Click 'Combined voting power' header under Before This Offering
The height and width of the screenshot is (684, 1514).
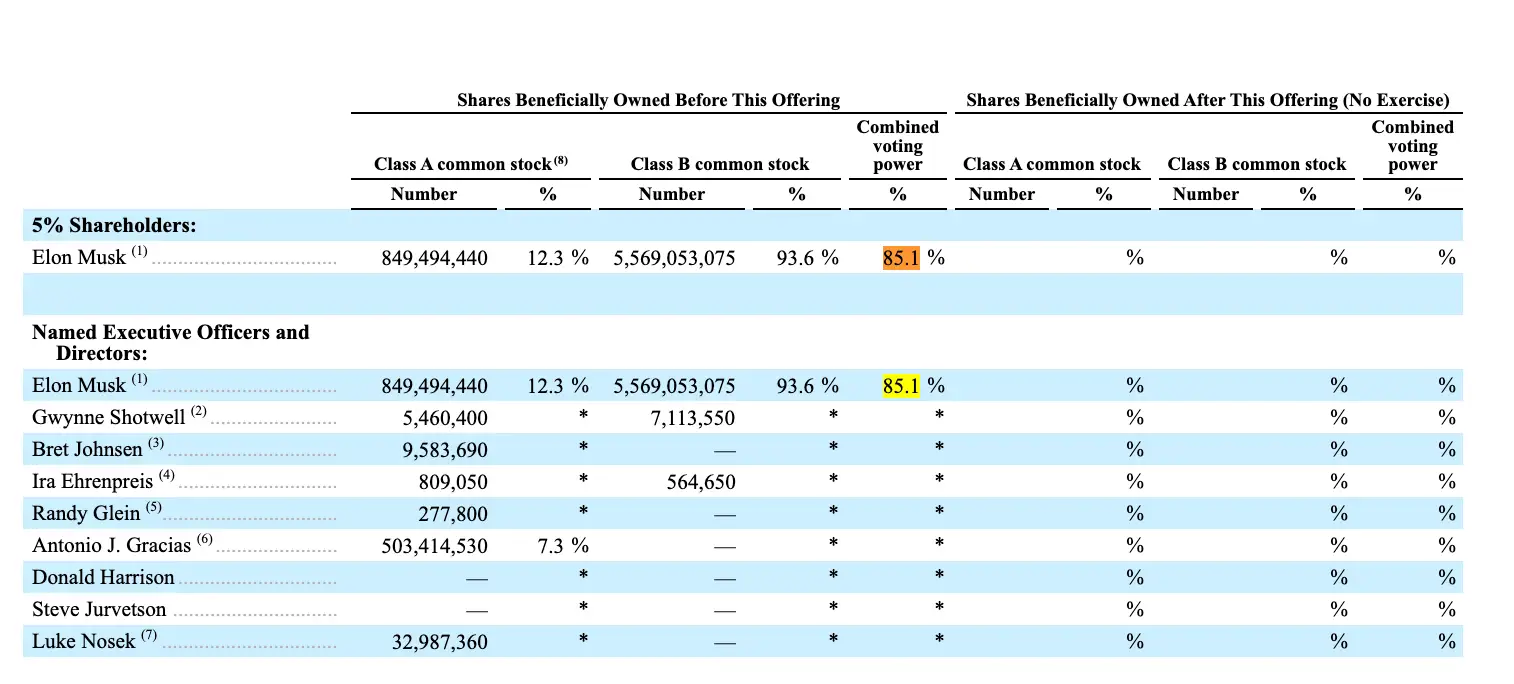coord(898,146)
